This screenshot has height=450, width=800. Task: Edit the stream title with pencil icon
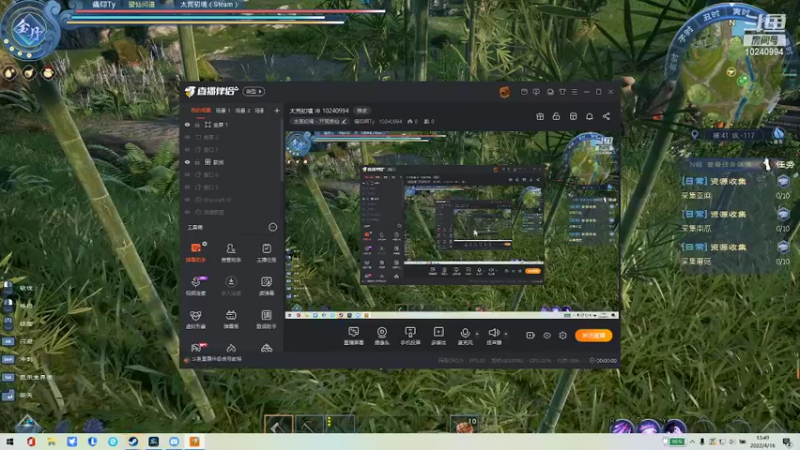[x=344, y=121]
